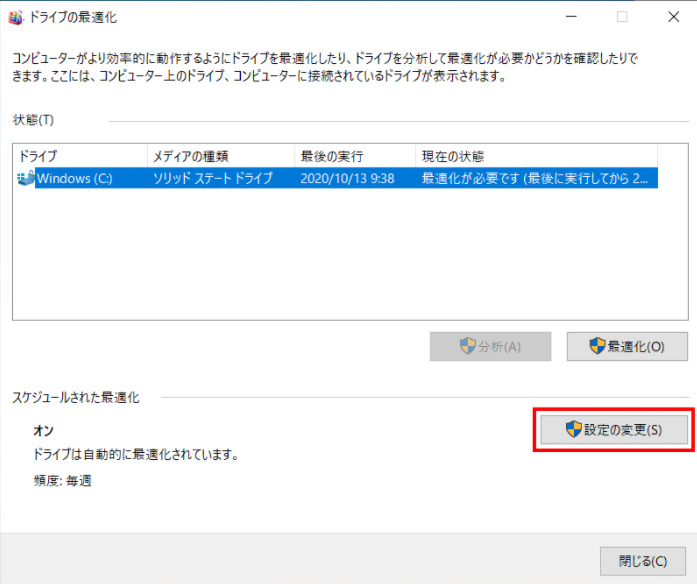Click the 最適化(O) optimize button
The image size is (697, 584).
[x=627, y=347]
